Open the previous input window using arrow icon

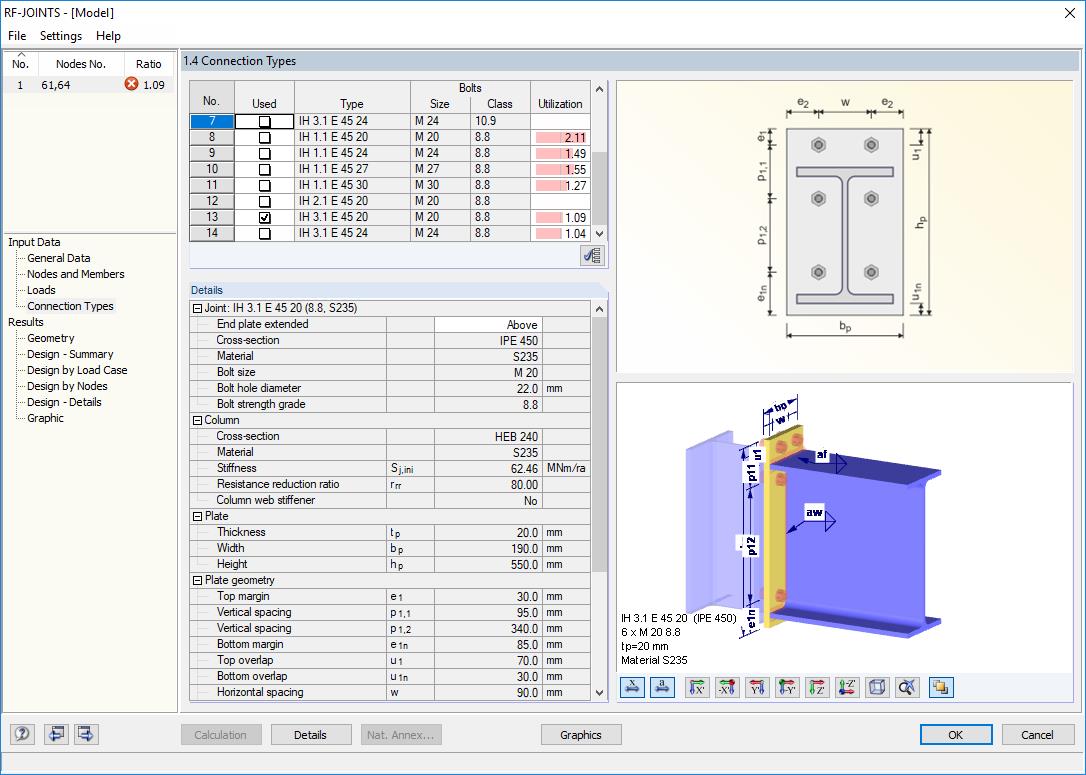[x=56, y=734]
